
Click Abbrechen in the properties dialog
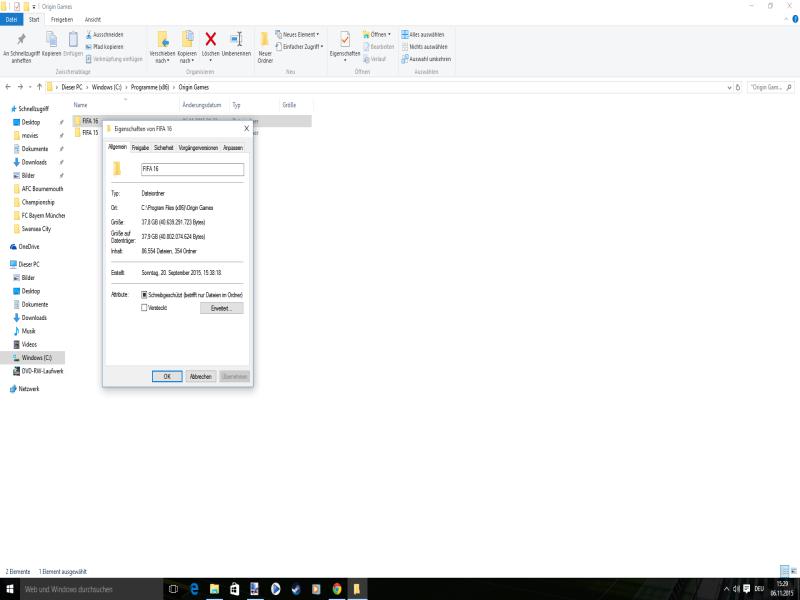[x=201, y=377]
